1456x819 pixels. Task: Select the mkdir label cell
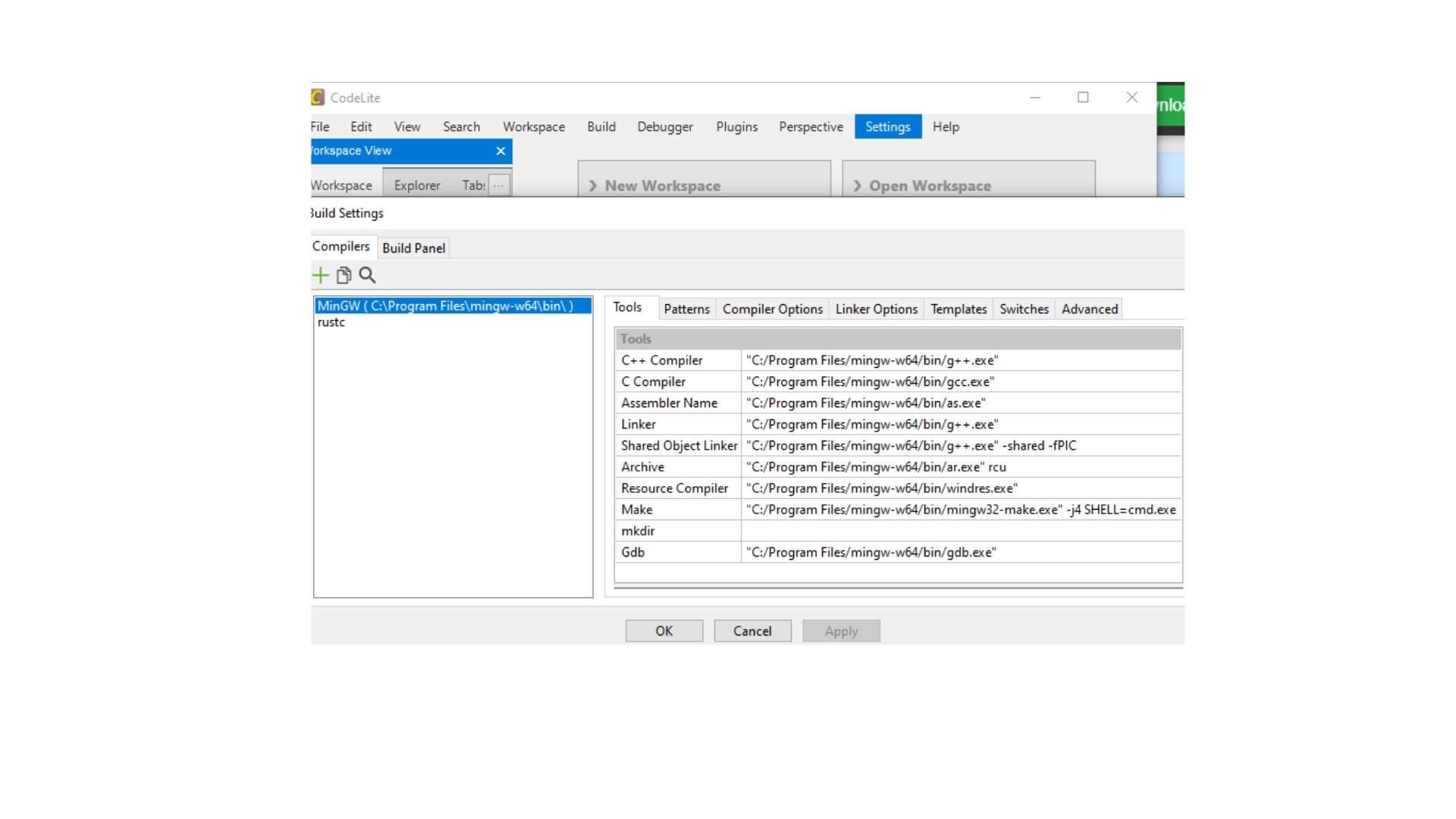(678, 531)
